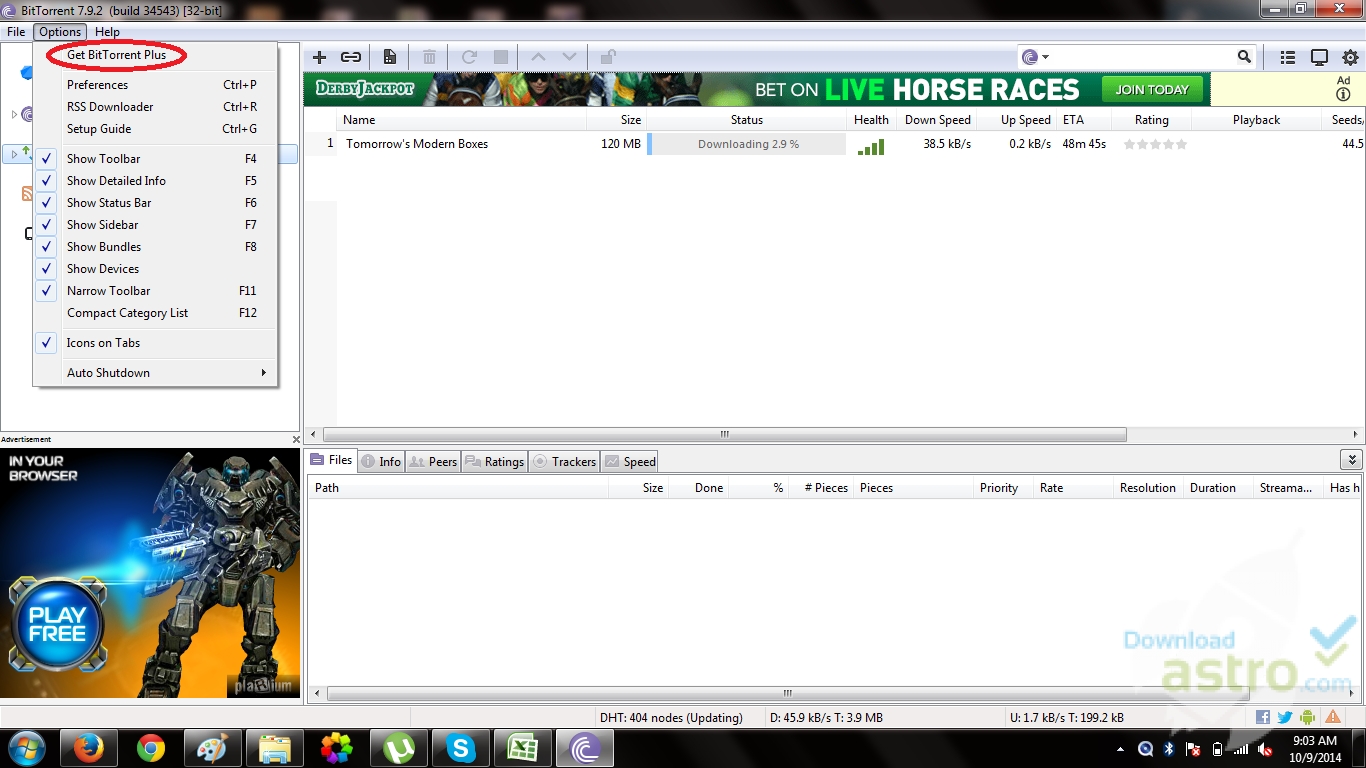The width and height of the screenshot is (1366, 768).
Task: Uncheck Show Toolbar option
Action: point(156,158)
